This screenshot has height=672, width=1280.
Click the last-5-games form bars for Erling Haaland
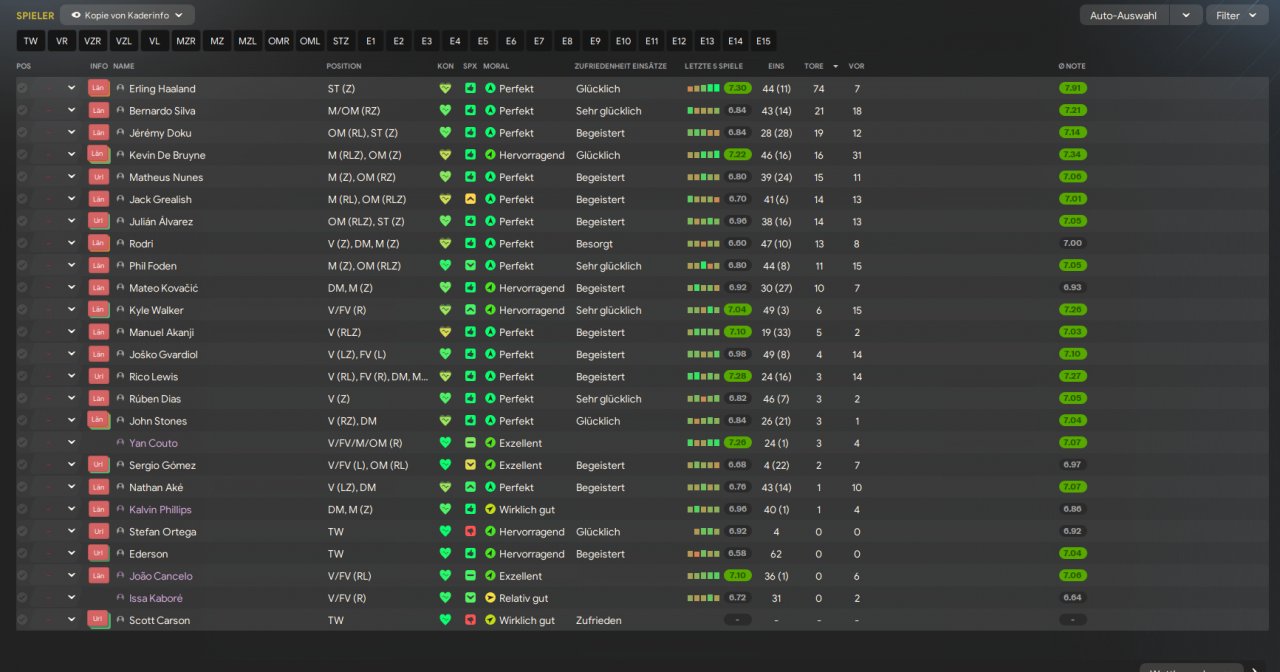(x=703, y=88)
